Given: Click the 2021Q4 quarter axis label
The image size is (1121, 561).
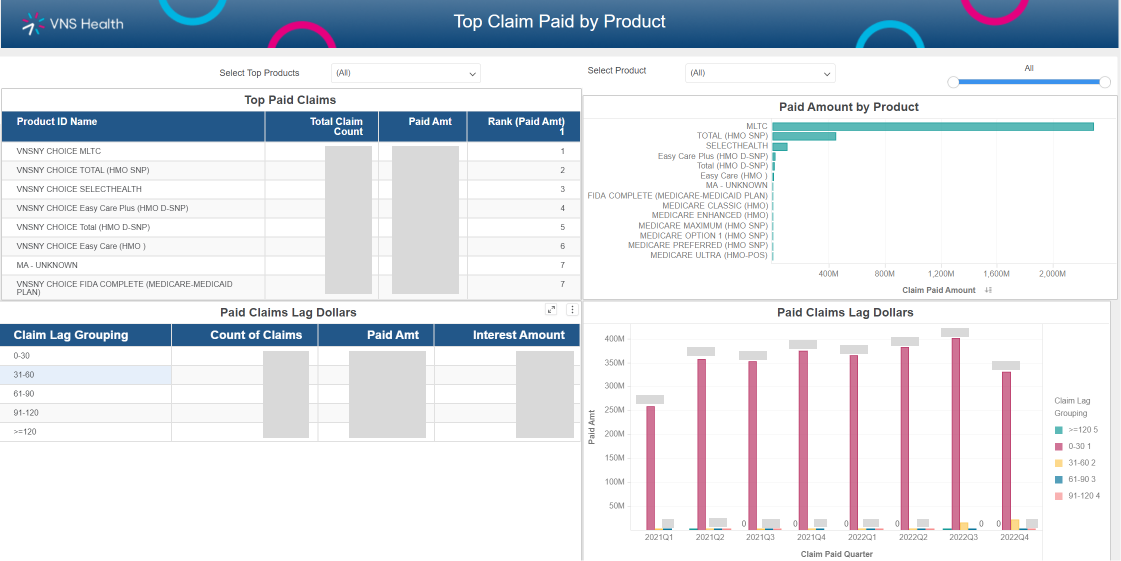Looking at the screenshot, I should [812, 537].
